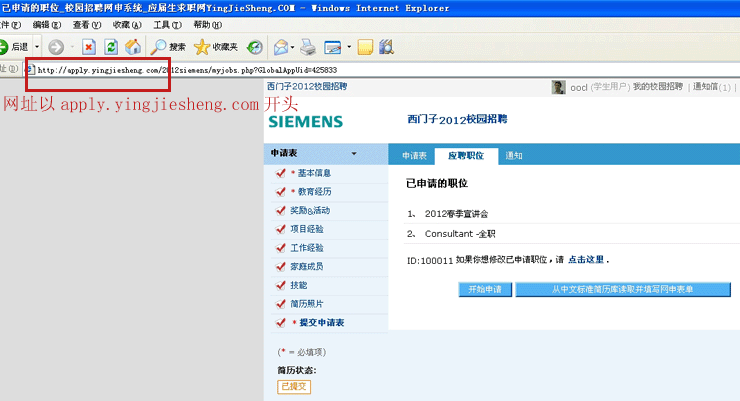Switch to the 应聘职位 tab

point(466,156)
